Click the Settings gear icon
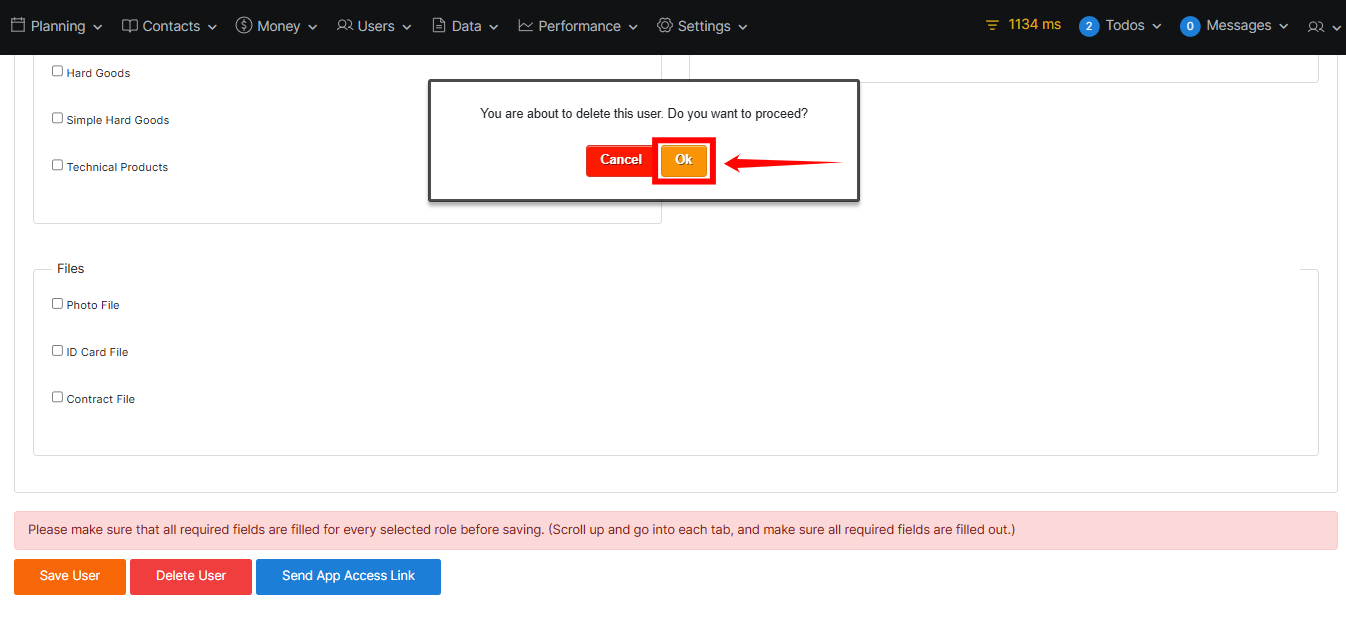 point(665,26)
